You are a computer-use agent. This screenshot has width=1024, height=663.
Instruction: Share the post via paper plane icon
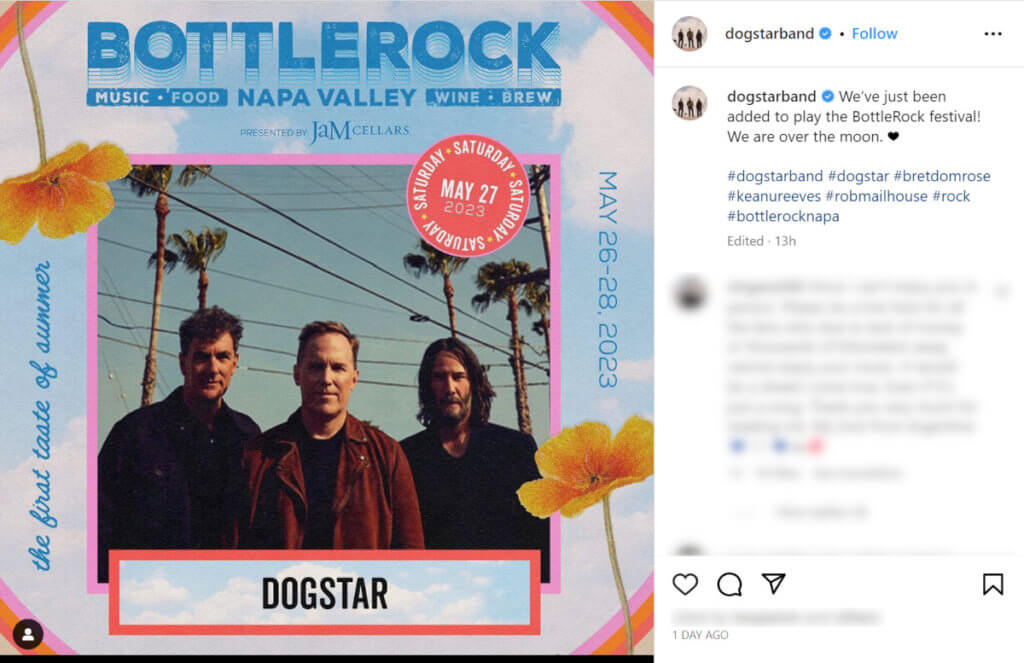(773, 583)
